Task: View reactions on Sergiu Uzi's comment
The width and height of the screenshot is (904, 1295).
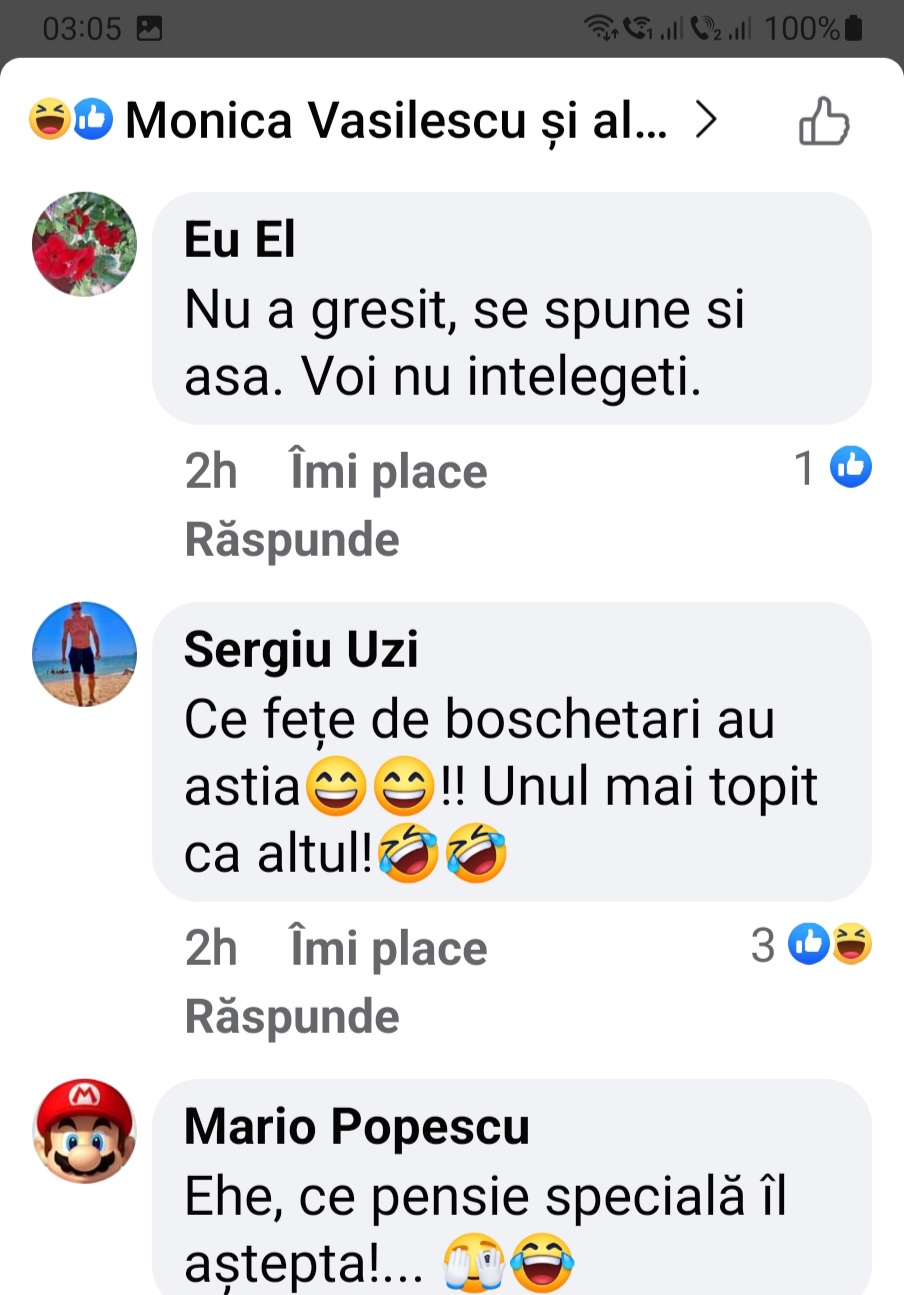Action: point(829,944)
